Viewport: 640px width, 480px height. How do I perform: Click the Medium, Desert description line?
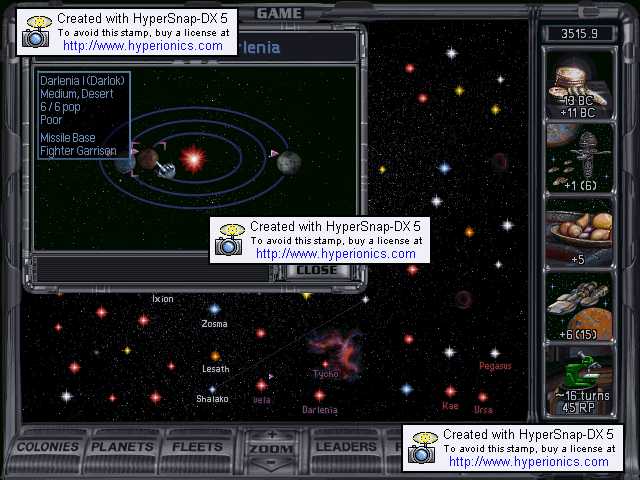click(x=77, y=94)
